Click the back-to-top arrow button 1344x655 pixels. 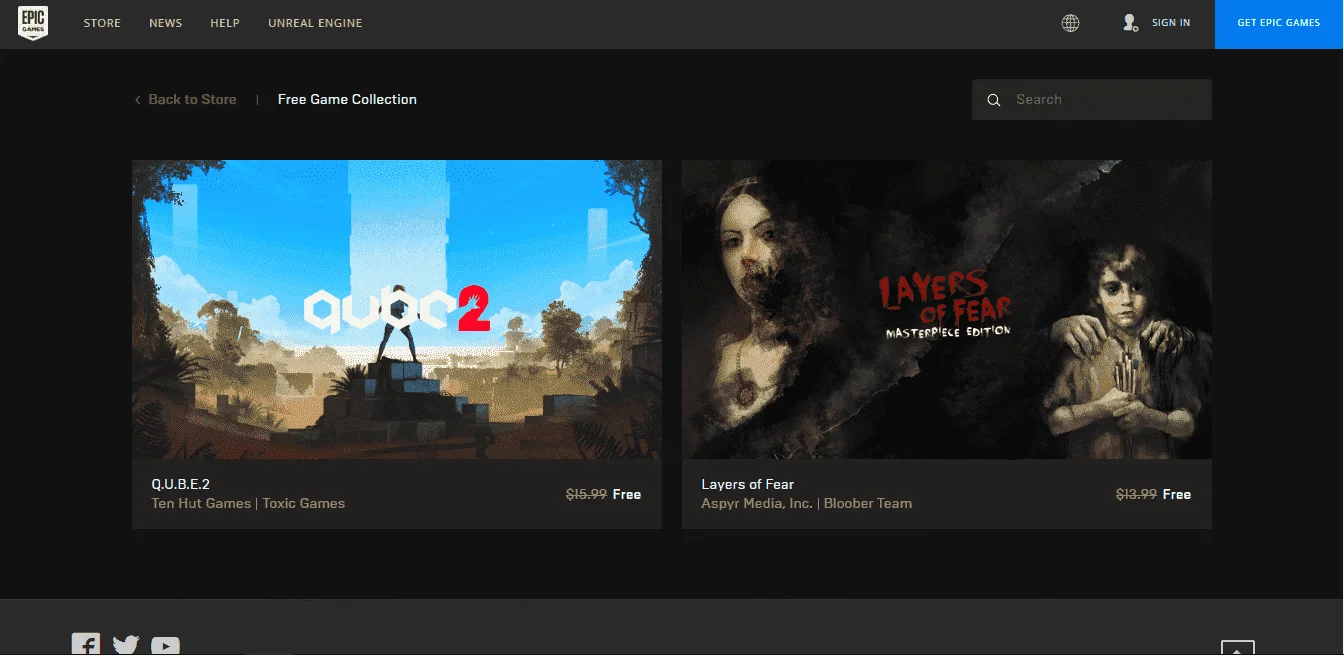point(1238,648)
